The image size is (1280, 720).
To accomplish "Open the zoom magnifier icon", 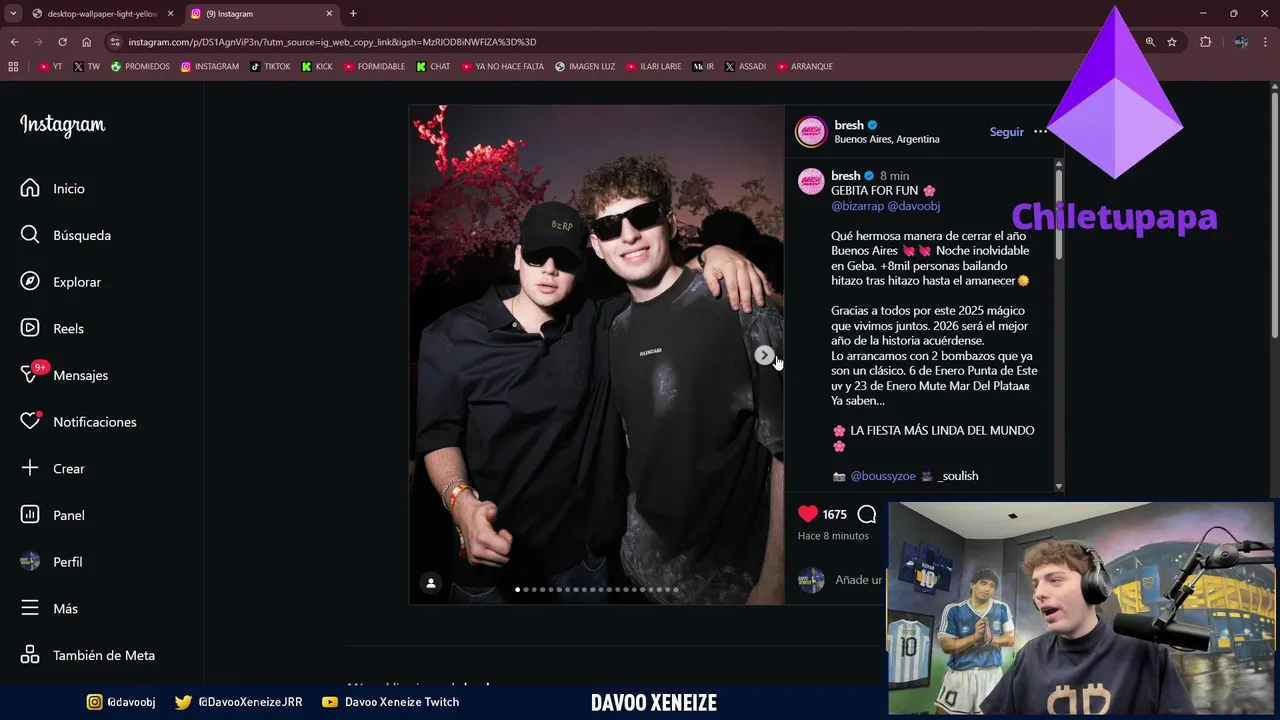I will click(x=1150, y=42).
